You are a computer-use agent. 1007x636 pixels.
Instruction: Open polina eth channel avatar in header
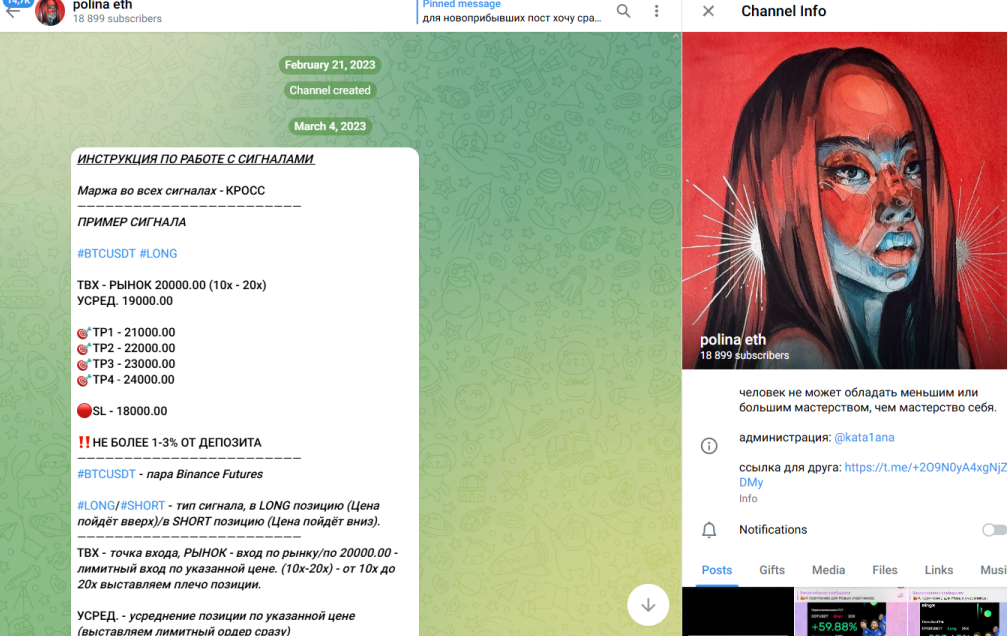[50, 11]
